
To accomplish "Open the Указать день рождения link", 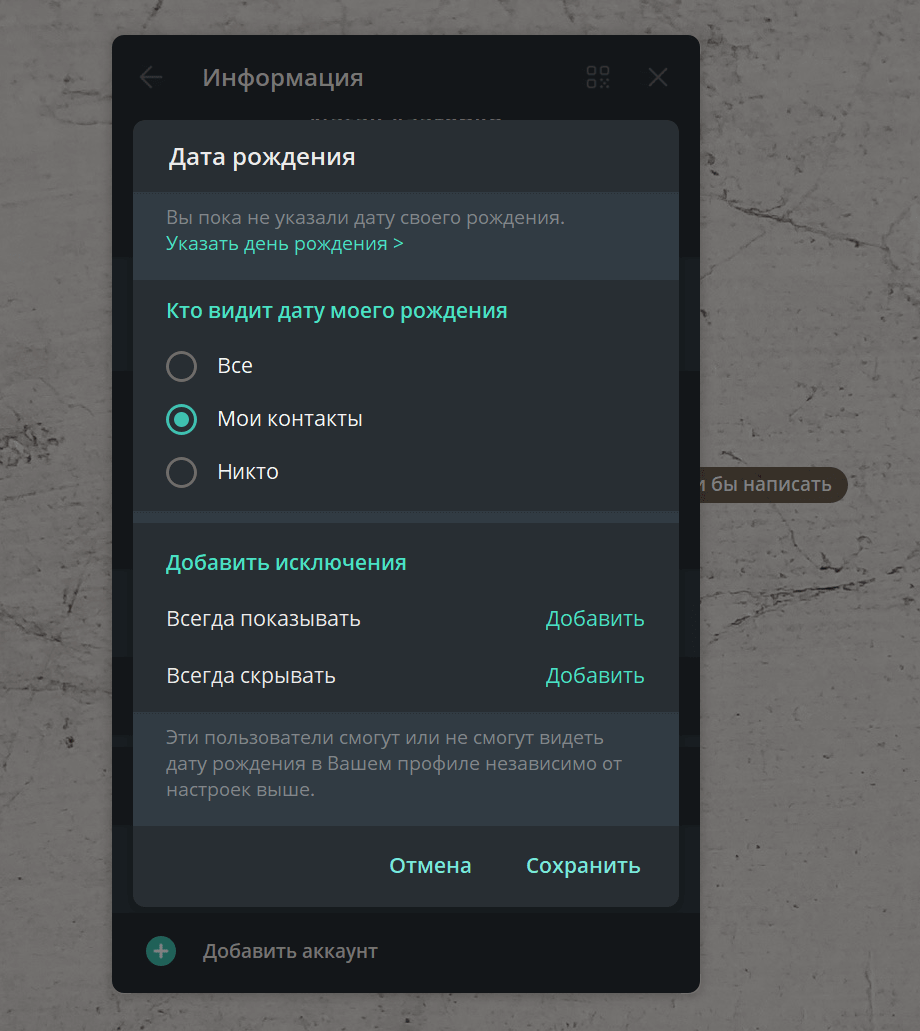I will [284, 244].
